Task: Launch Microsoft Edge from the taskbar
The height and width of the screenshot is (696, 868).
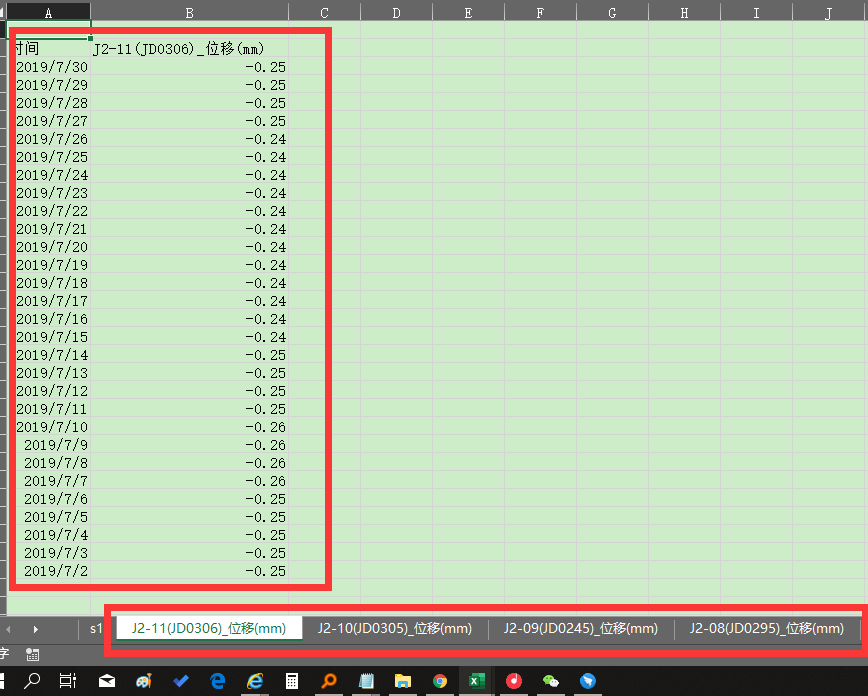Action: point(217,680)
